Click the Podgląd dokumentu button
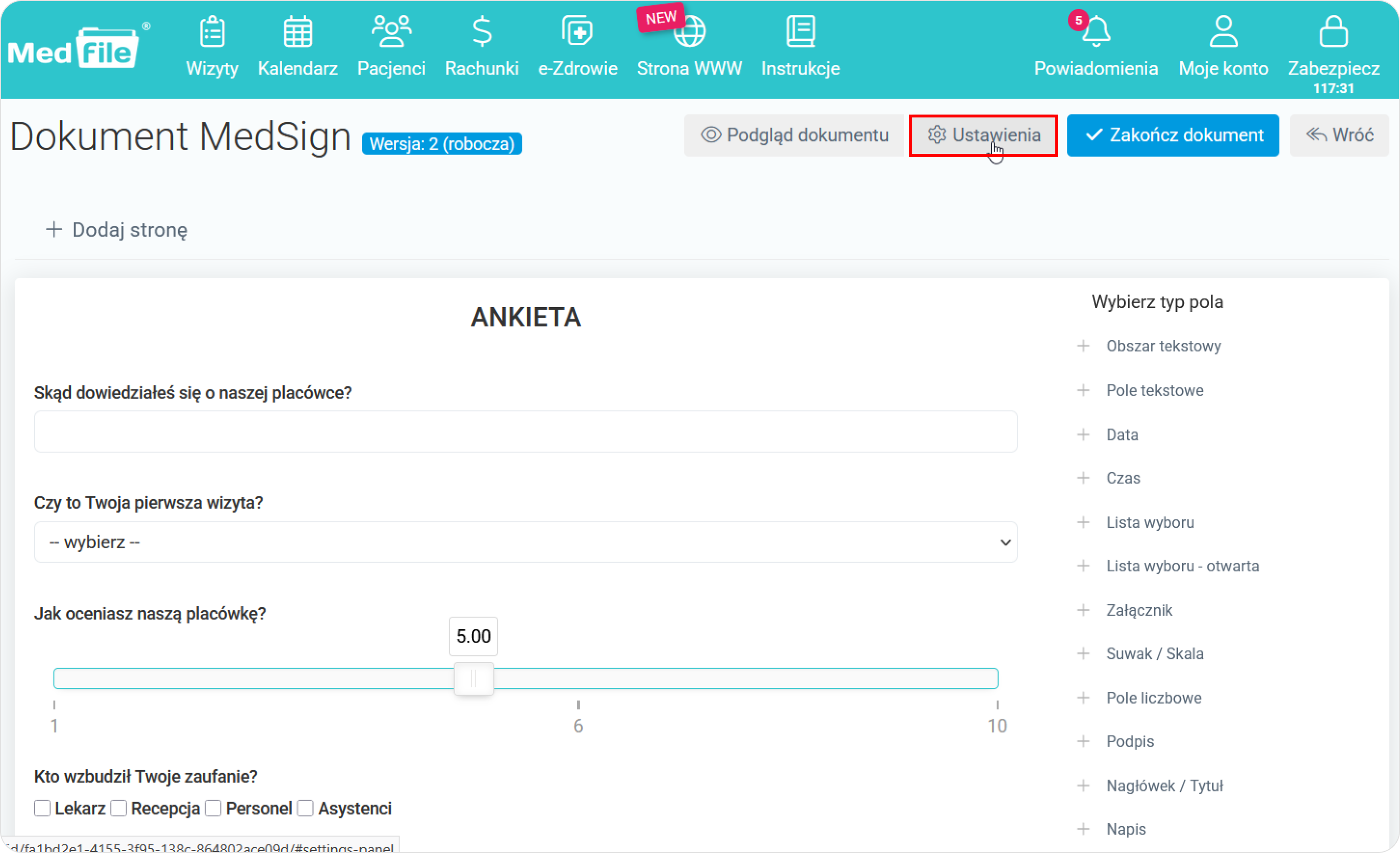The image size is (1400, 853). (794, 135)
